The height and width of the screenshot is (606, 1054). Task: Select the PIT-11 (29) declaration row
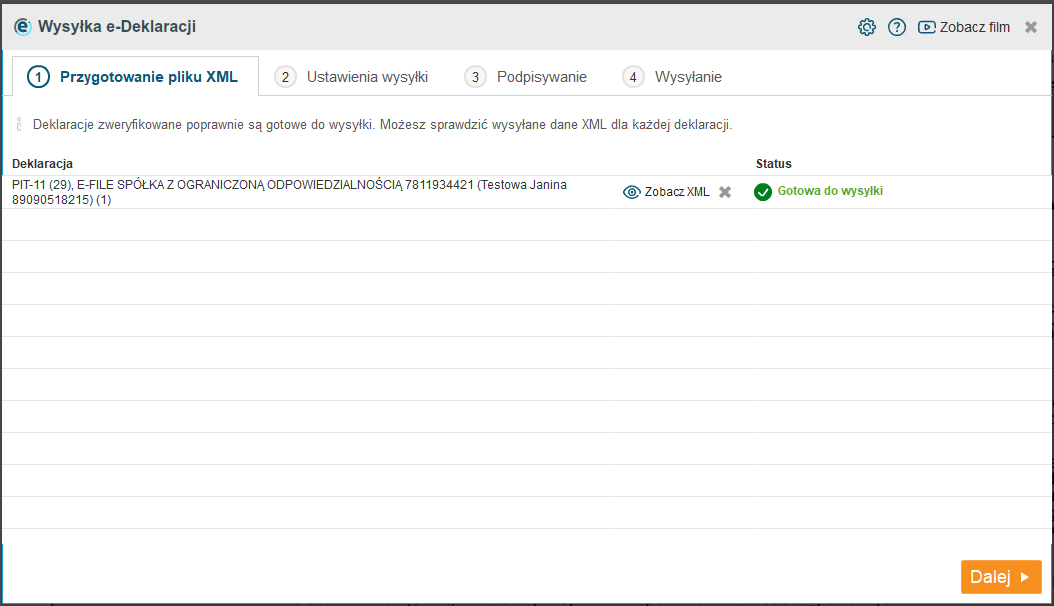point(300,192)
